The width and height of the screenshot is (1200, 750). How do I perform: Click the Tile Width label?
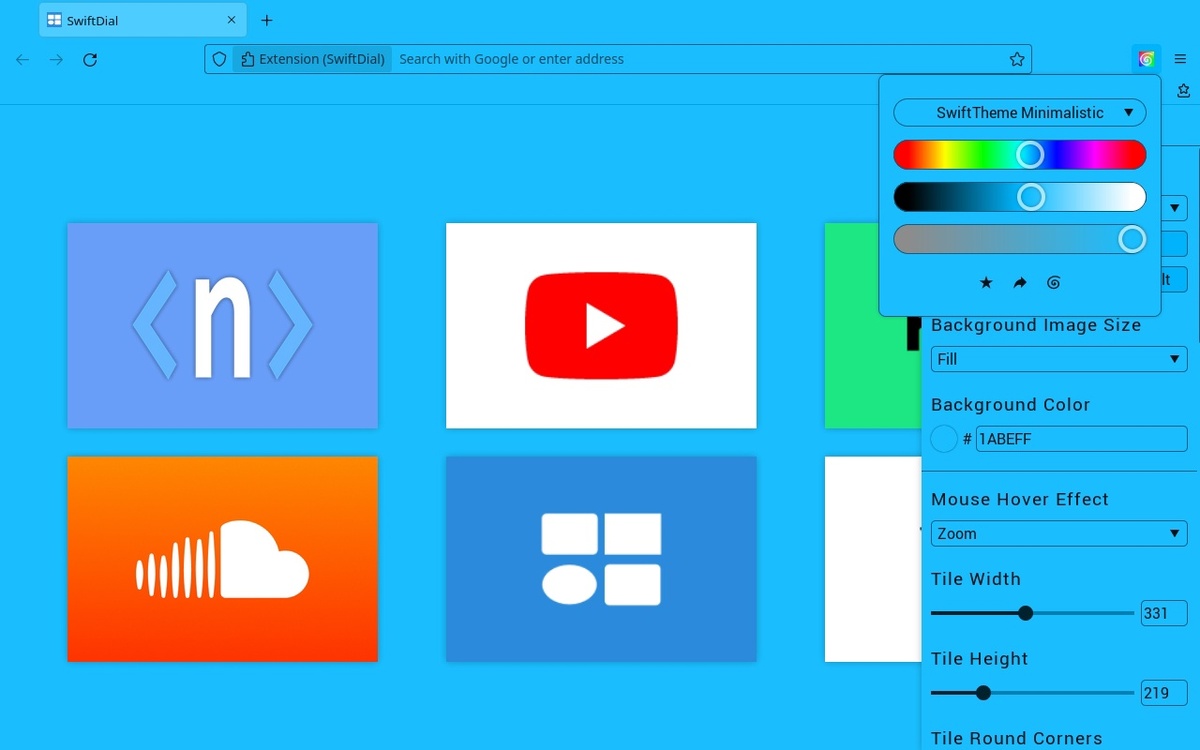(x=976, y=579)
